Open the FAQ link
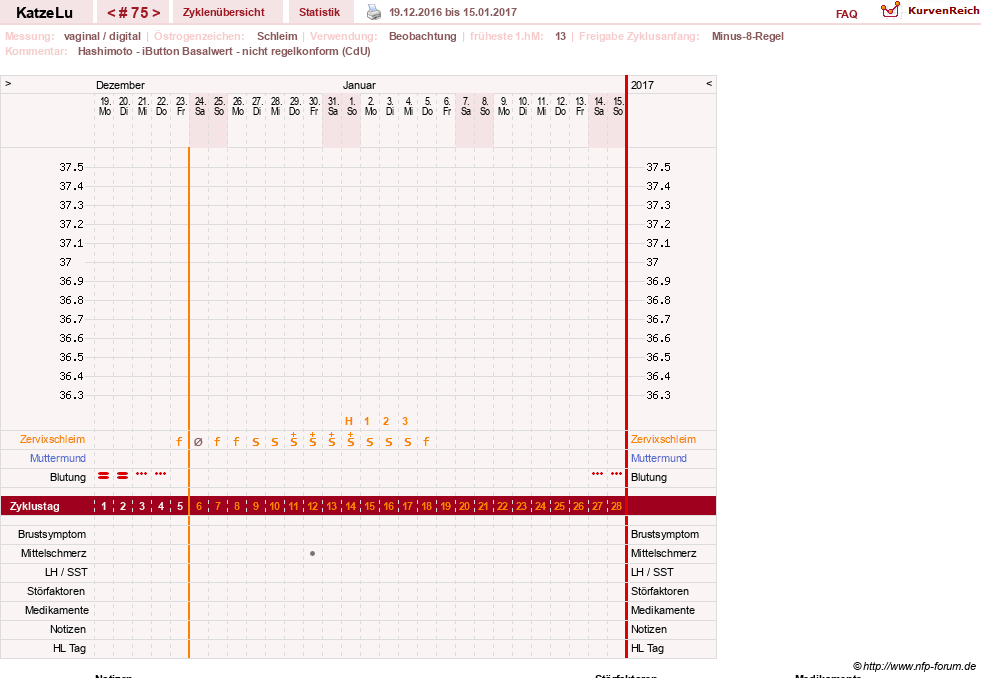 pos(846,14)
